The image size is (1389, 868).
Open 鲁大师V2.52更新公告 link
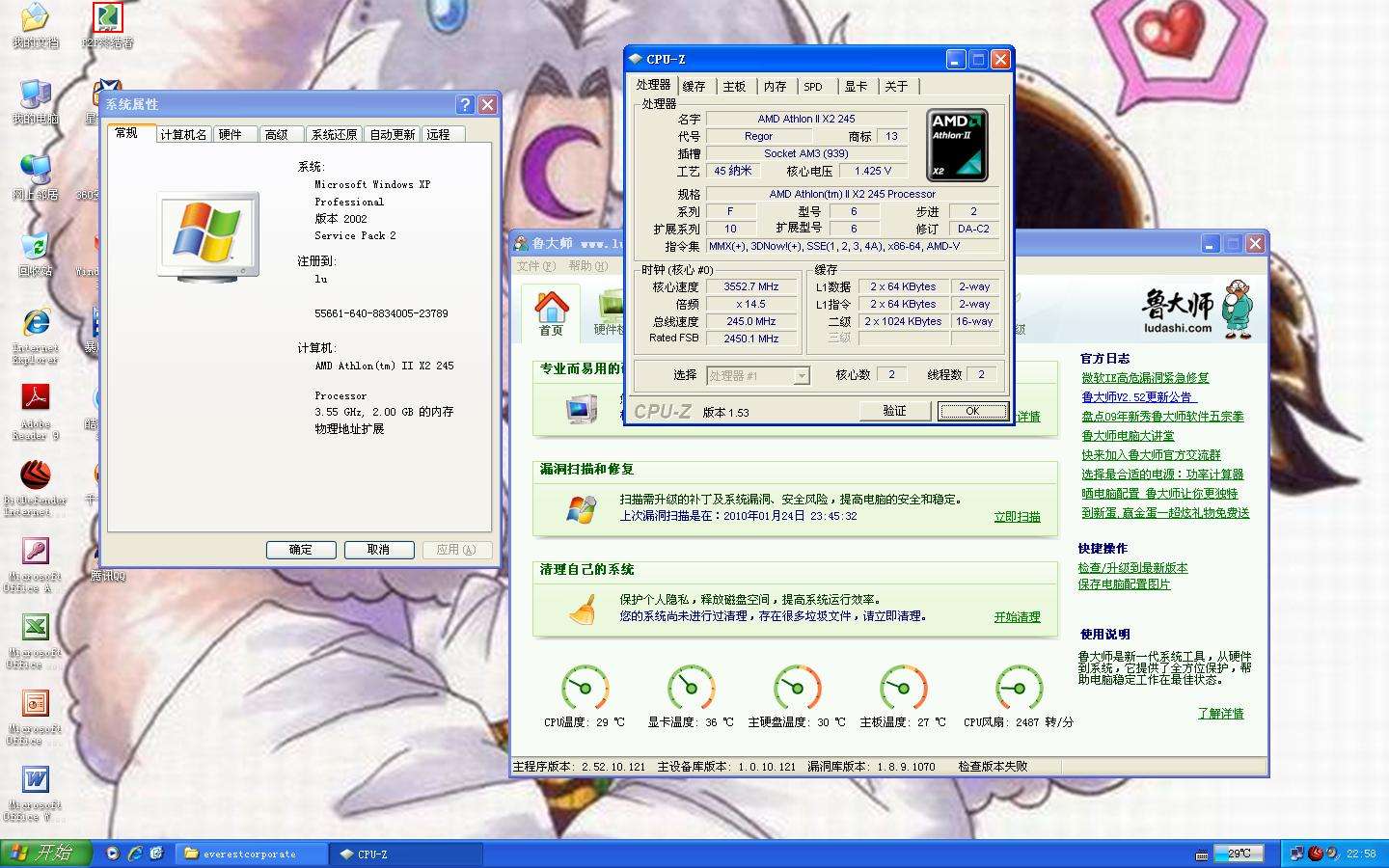click(1138, 397)
